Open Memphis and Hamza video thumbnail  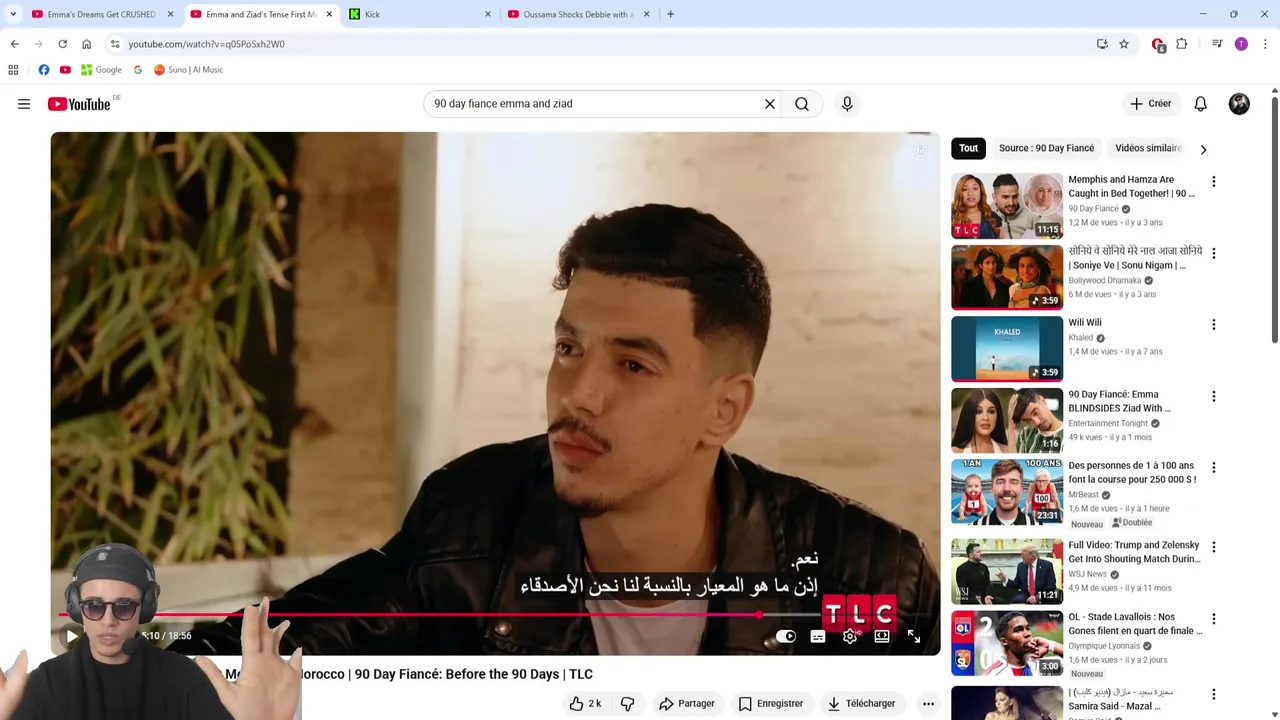tap(1007, 206)
